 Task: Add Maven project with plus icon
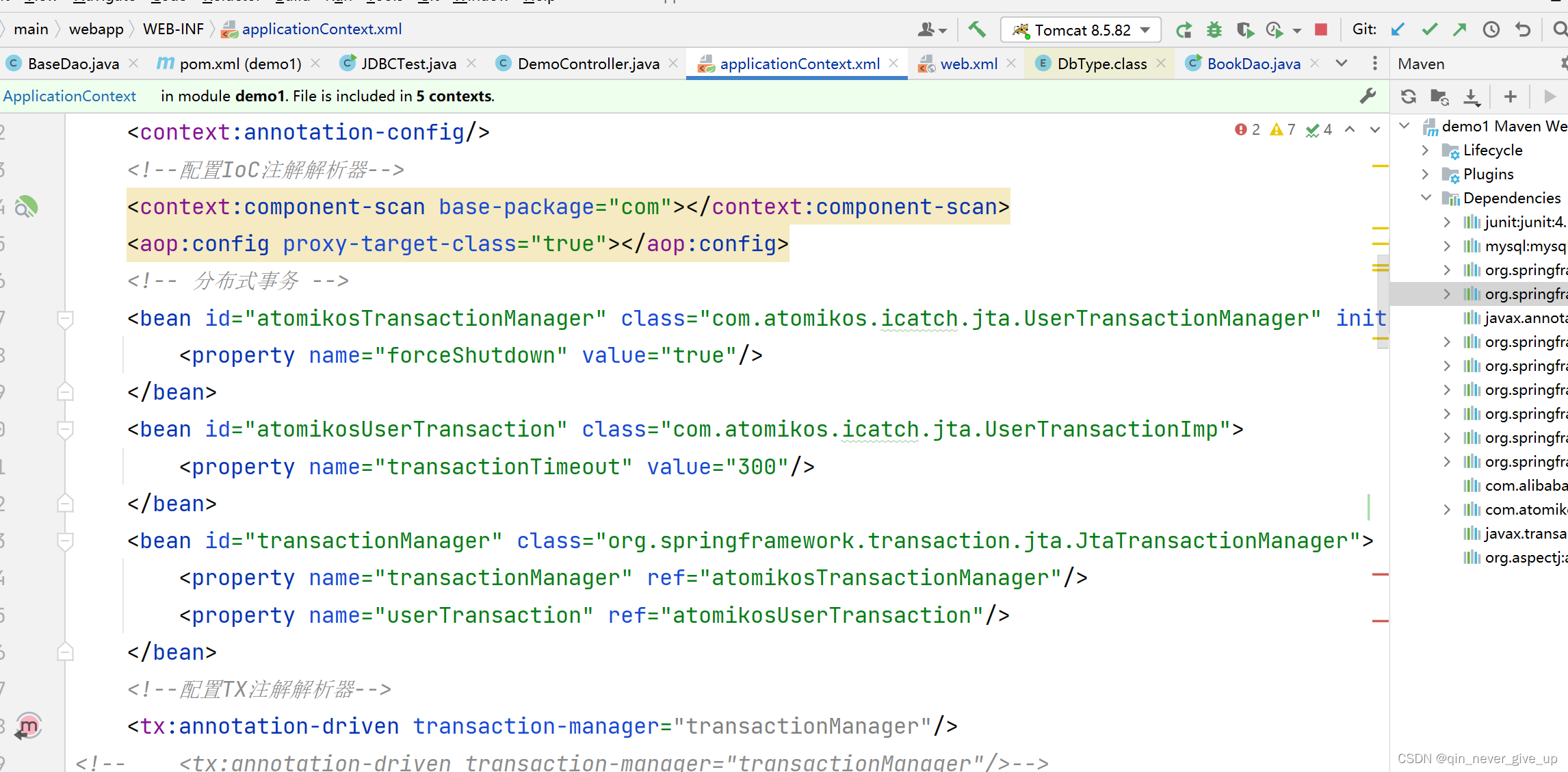pyautogui.click(x=1511, y=96)
